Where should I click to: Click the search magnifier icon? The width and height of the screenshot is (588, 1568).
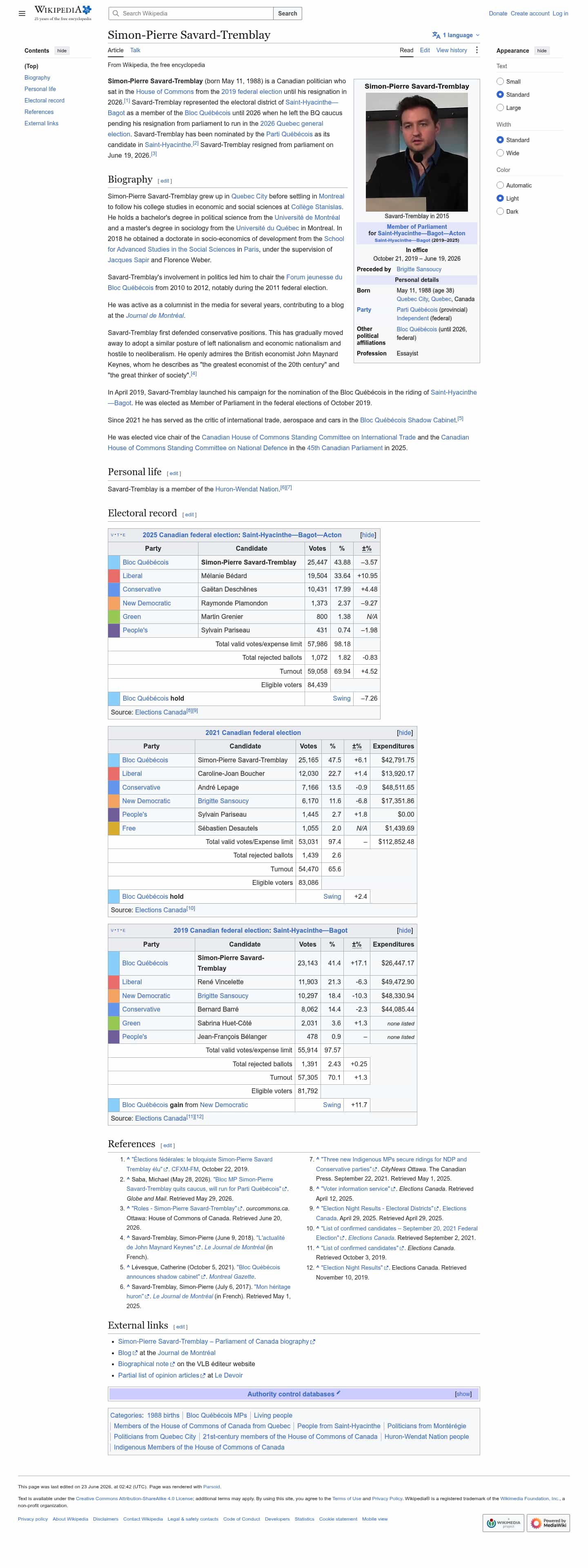coord(116,13)
